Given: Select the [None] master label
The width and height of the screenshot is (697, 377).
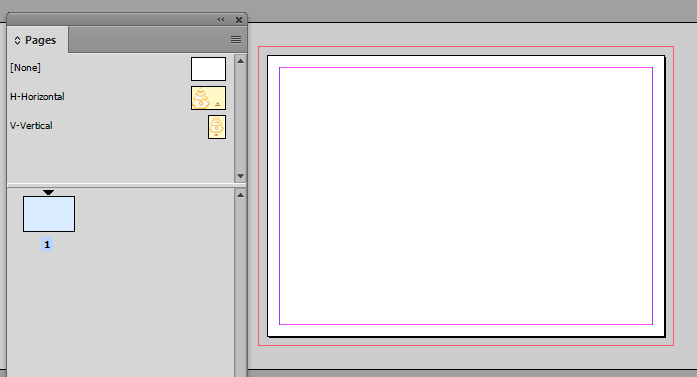Looking at the screenshot, I should tap(25, 68).
